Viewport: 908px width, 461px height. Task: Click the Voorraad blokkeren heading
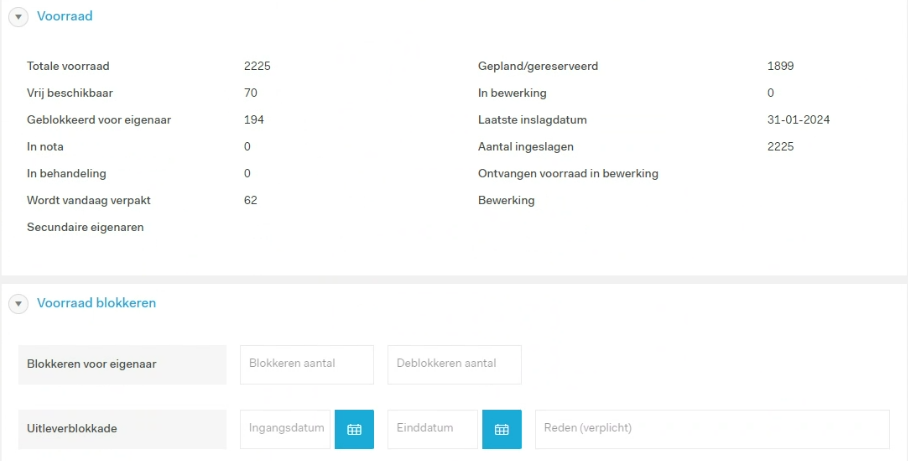(96, 303)
